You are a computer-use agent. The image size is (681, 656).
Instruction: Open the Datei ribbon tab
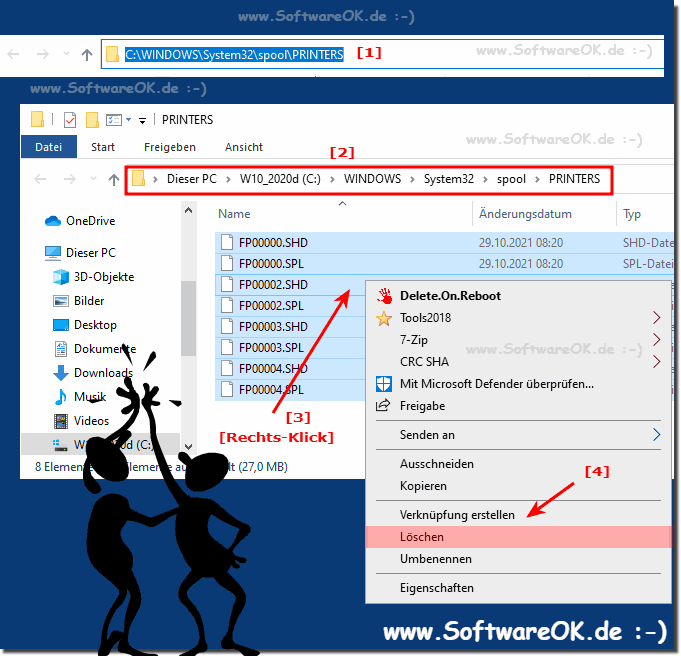coord(49,147)
